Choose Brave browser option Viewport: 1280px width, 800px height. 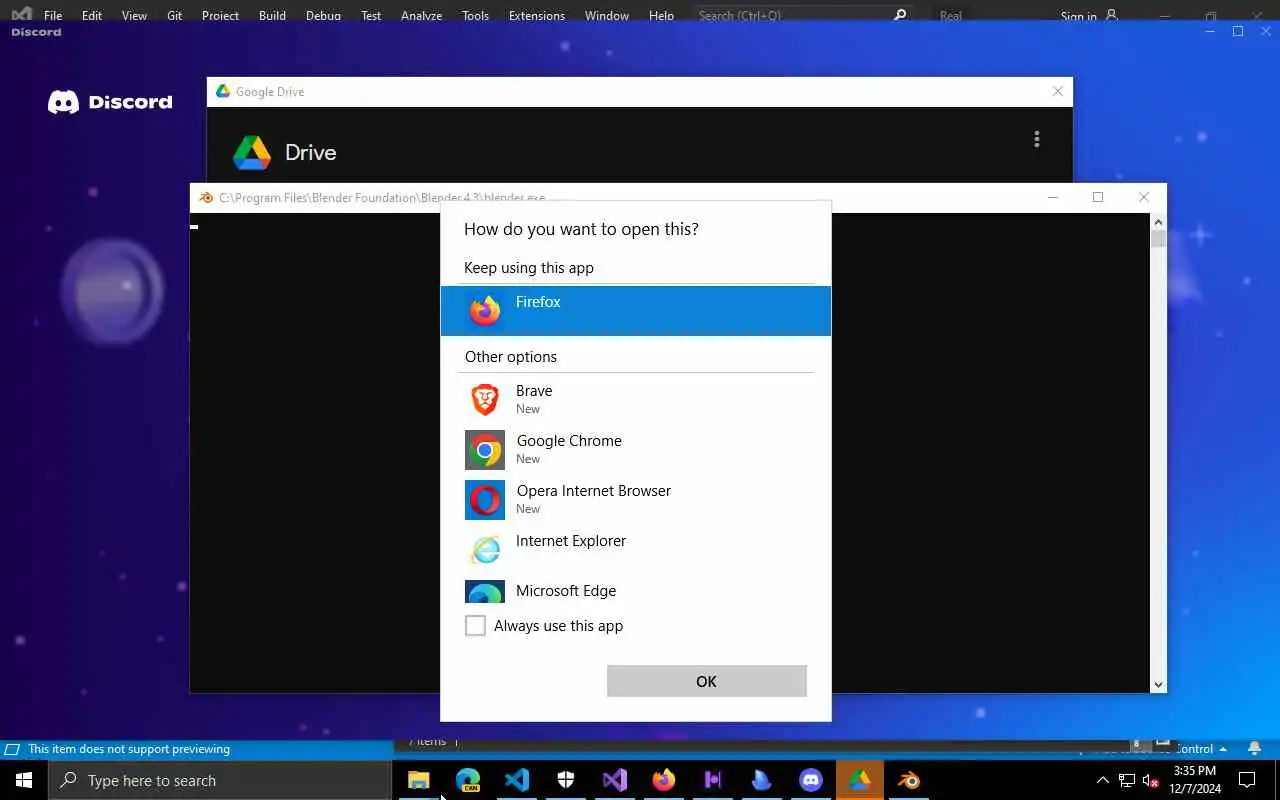click(636, 399)
